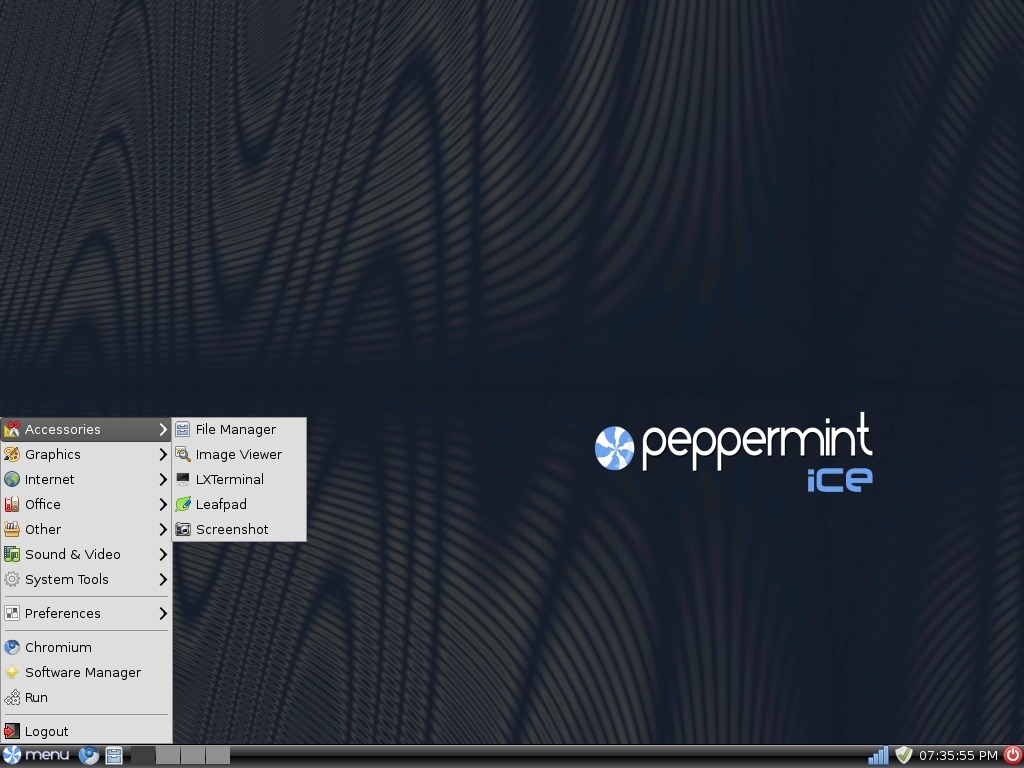
Task: Open Software Manager from the menu
Action: pos(86,672)
